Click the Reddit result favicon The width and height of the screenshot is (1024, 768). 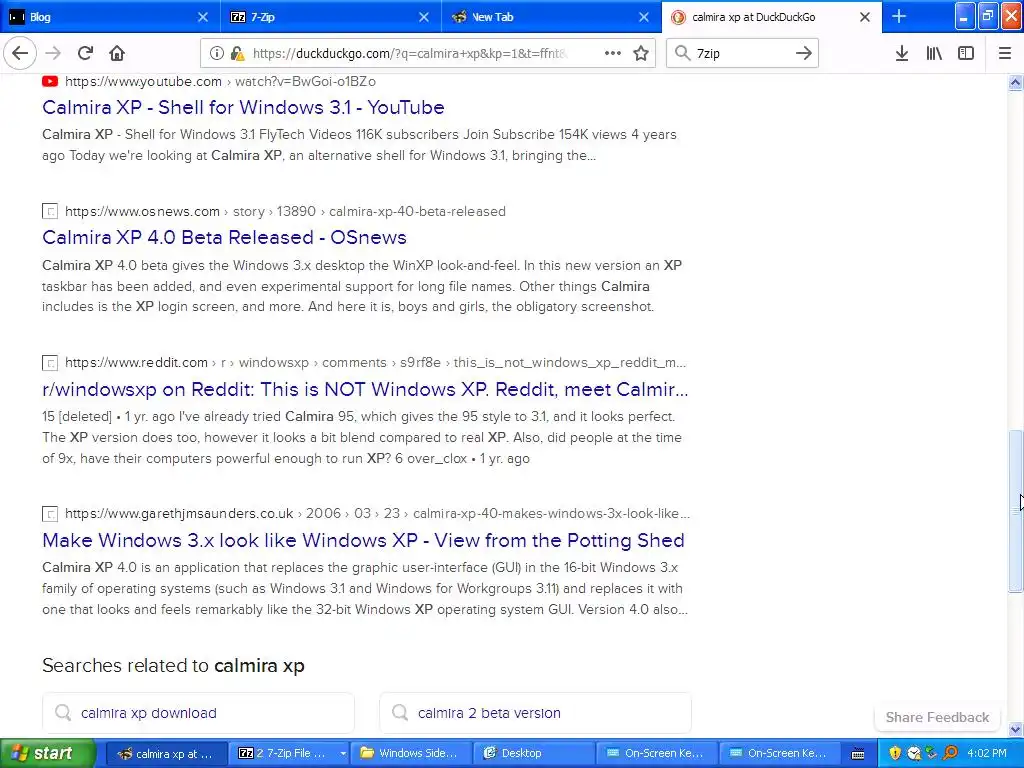(50, 362)
